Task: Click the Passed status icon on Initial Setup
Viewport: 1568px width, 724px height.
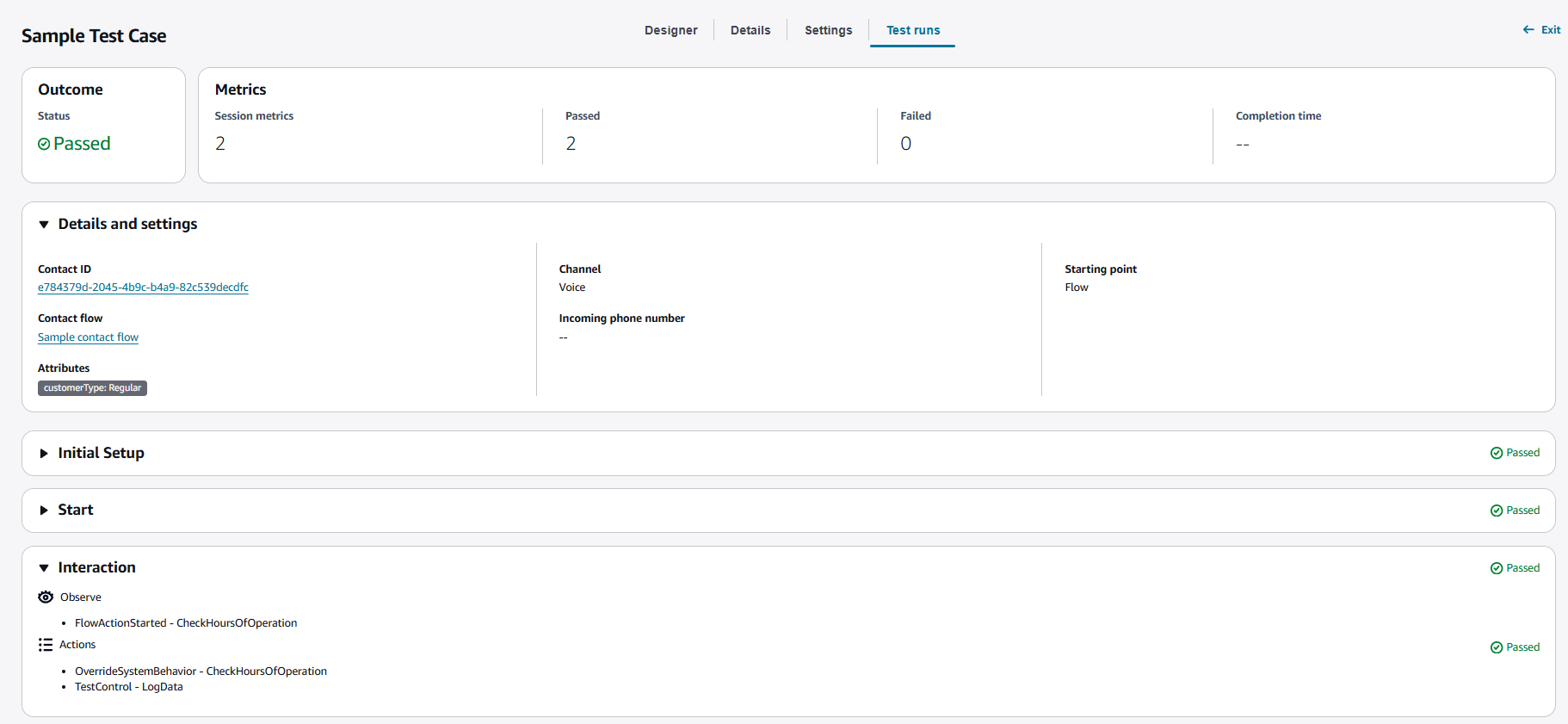Action: tap(1497, 453)
